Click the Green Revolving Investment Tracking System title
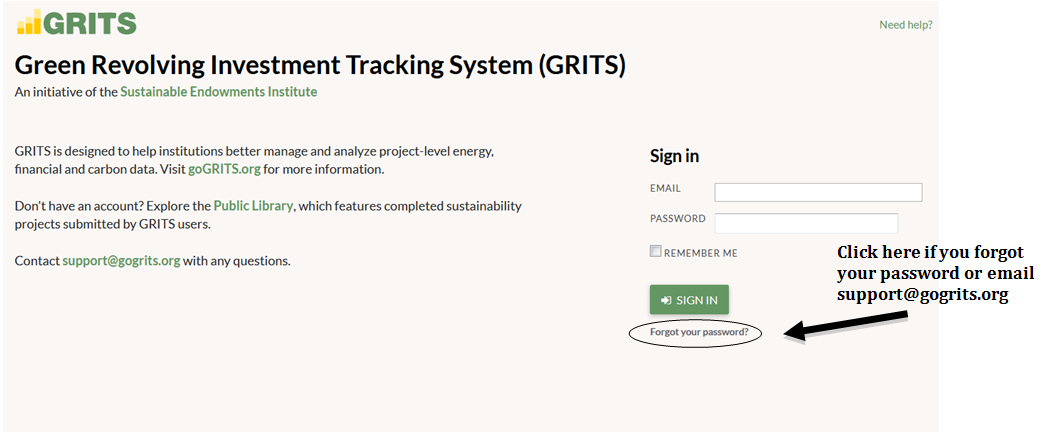Screen dimensions: 1042x436 pyautogui.click(x=320, y=65)
